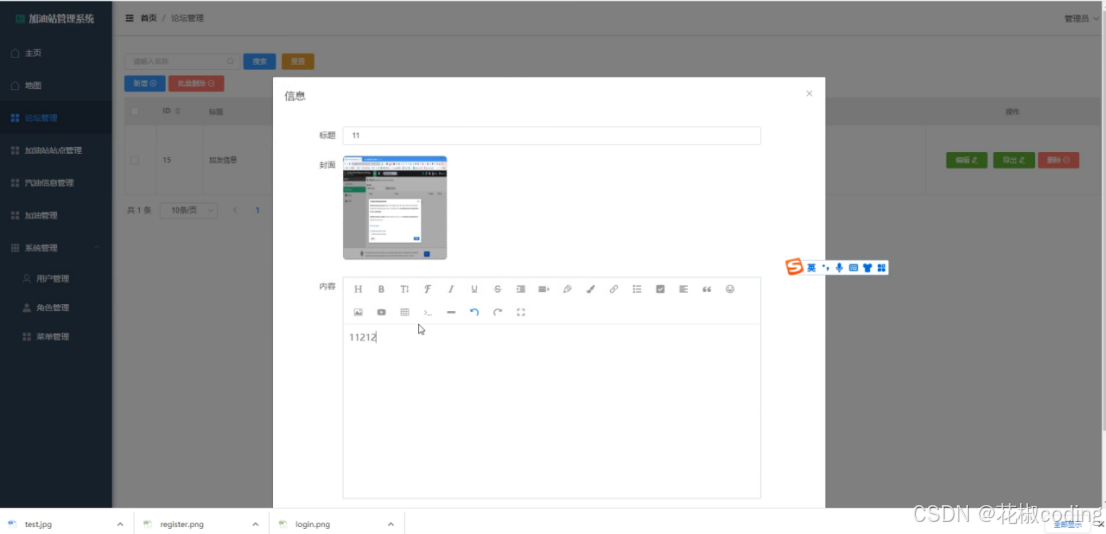Open 地图 in the sidebar
Screen dimensions: 1106x534
point(56,85)
